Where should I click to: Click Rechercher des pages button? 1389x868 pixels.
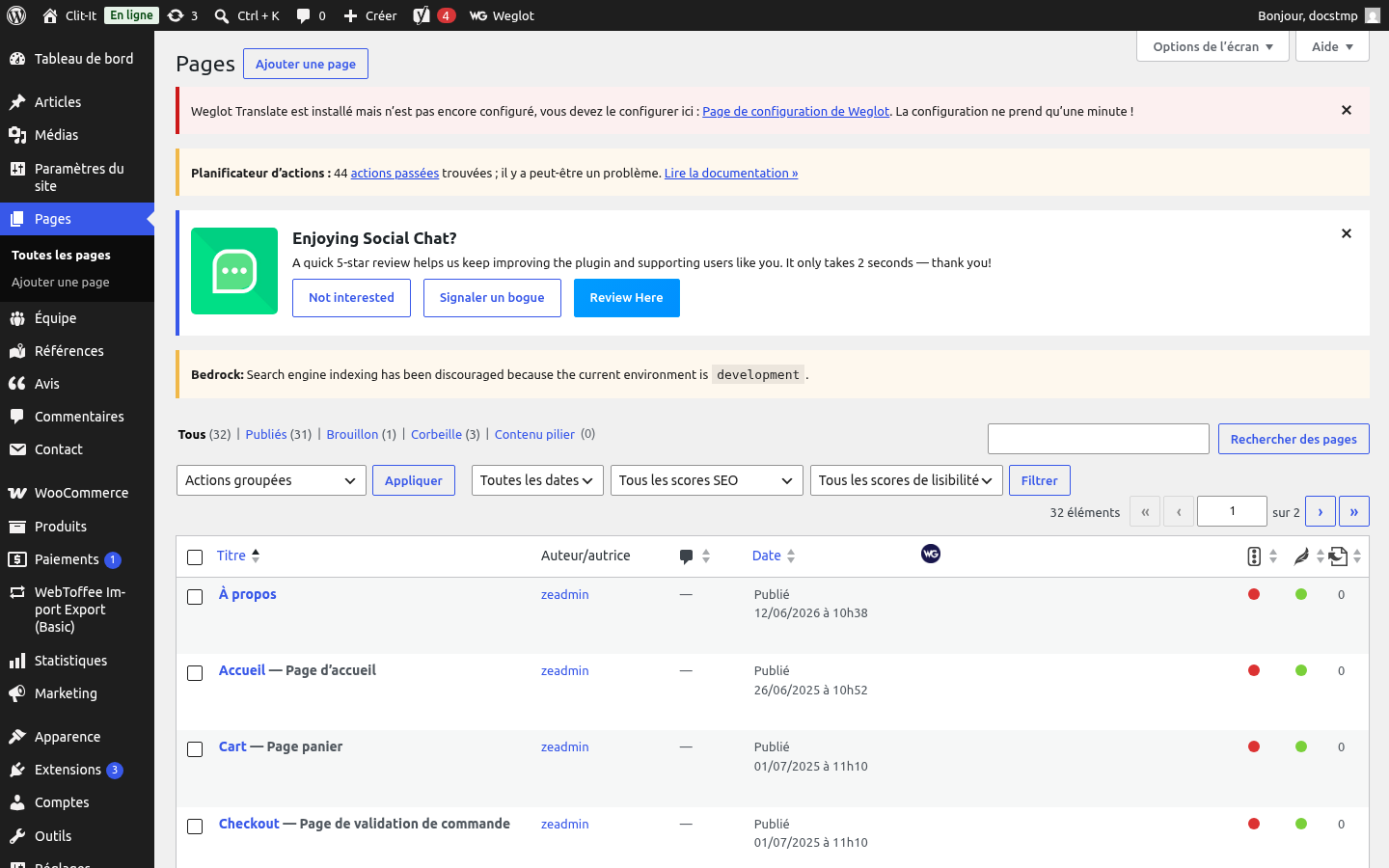(1294, 439)
